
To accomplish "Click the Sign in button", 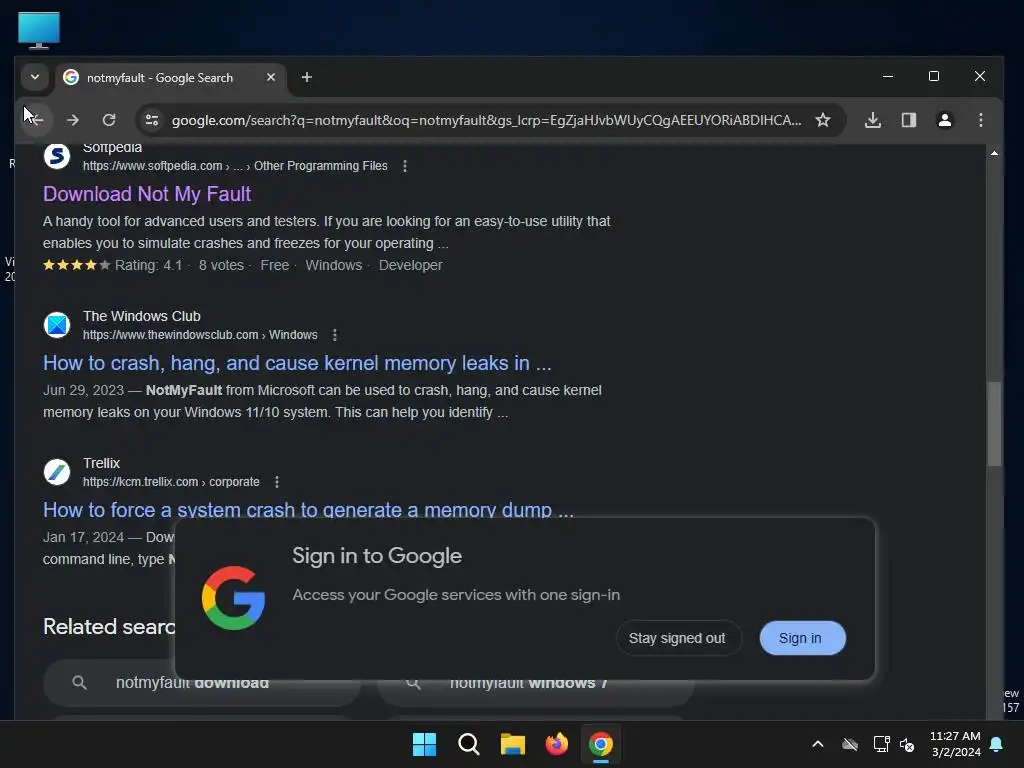I will (801, 638).
